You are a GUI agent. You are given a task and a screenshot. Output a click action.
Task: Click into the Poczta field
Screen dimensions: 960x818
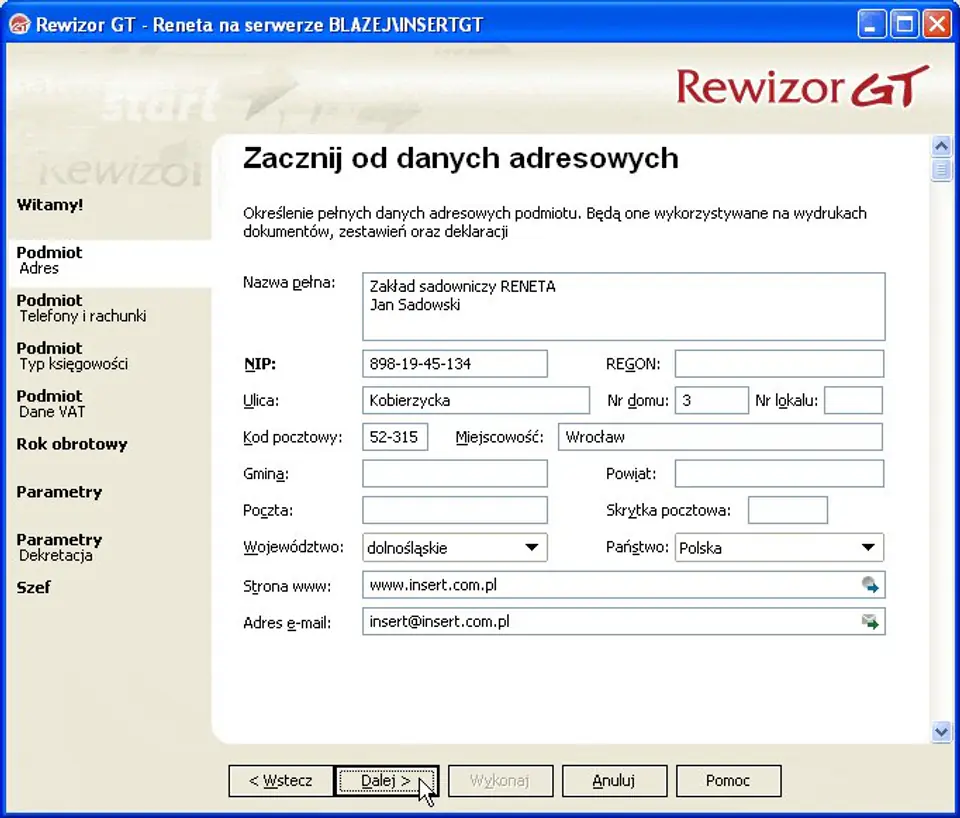tap(455, 511)
